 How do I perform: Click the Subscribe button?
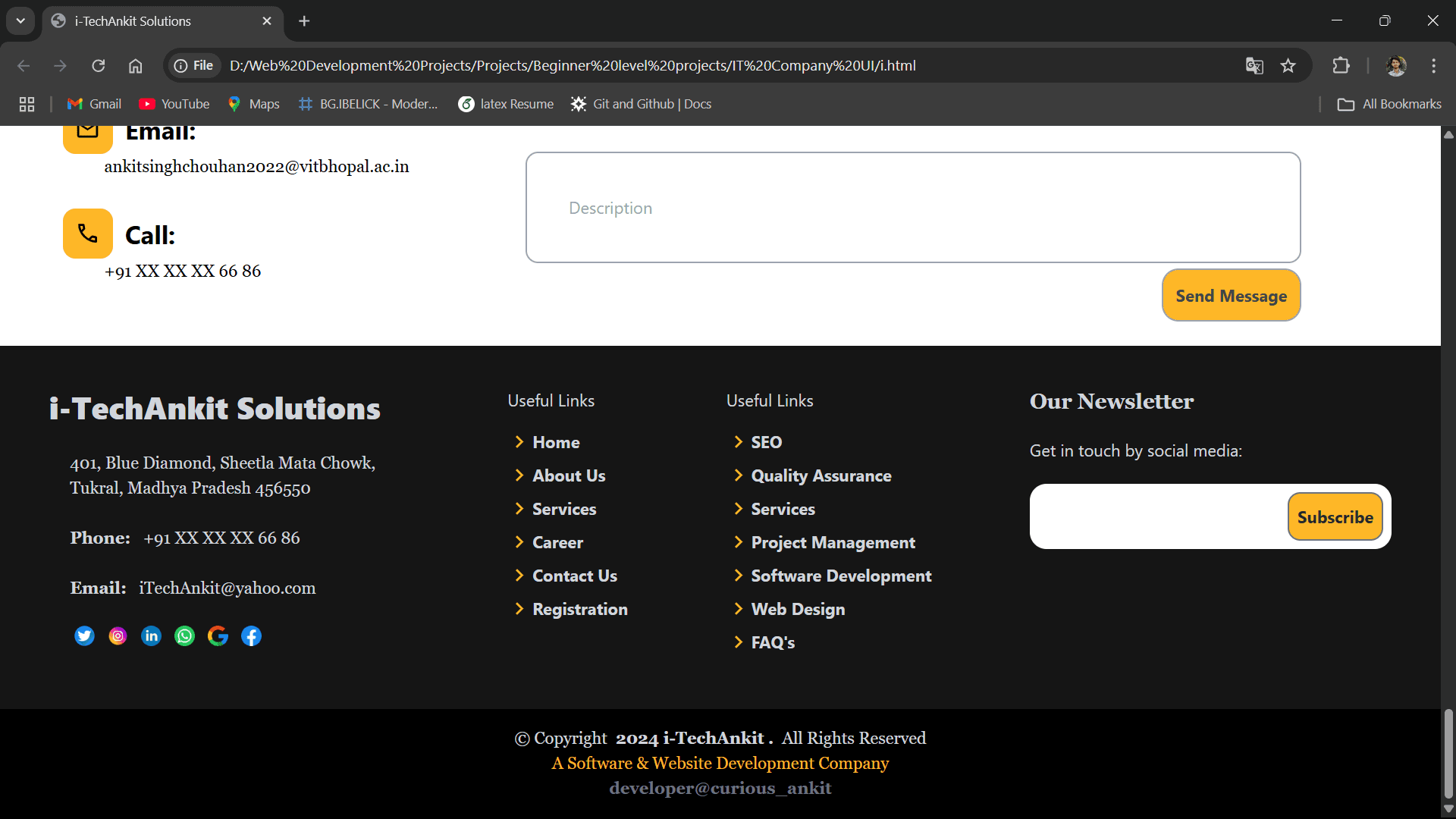[x=1335, y=516]
